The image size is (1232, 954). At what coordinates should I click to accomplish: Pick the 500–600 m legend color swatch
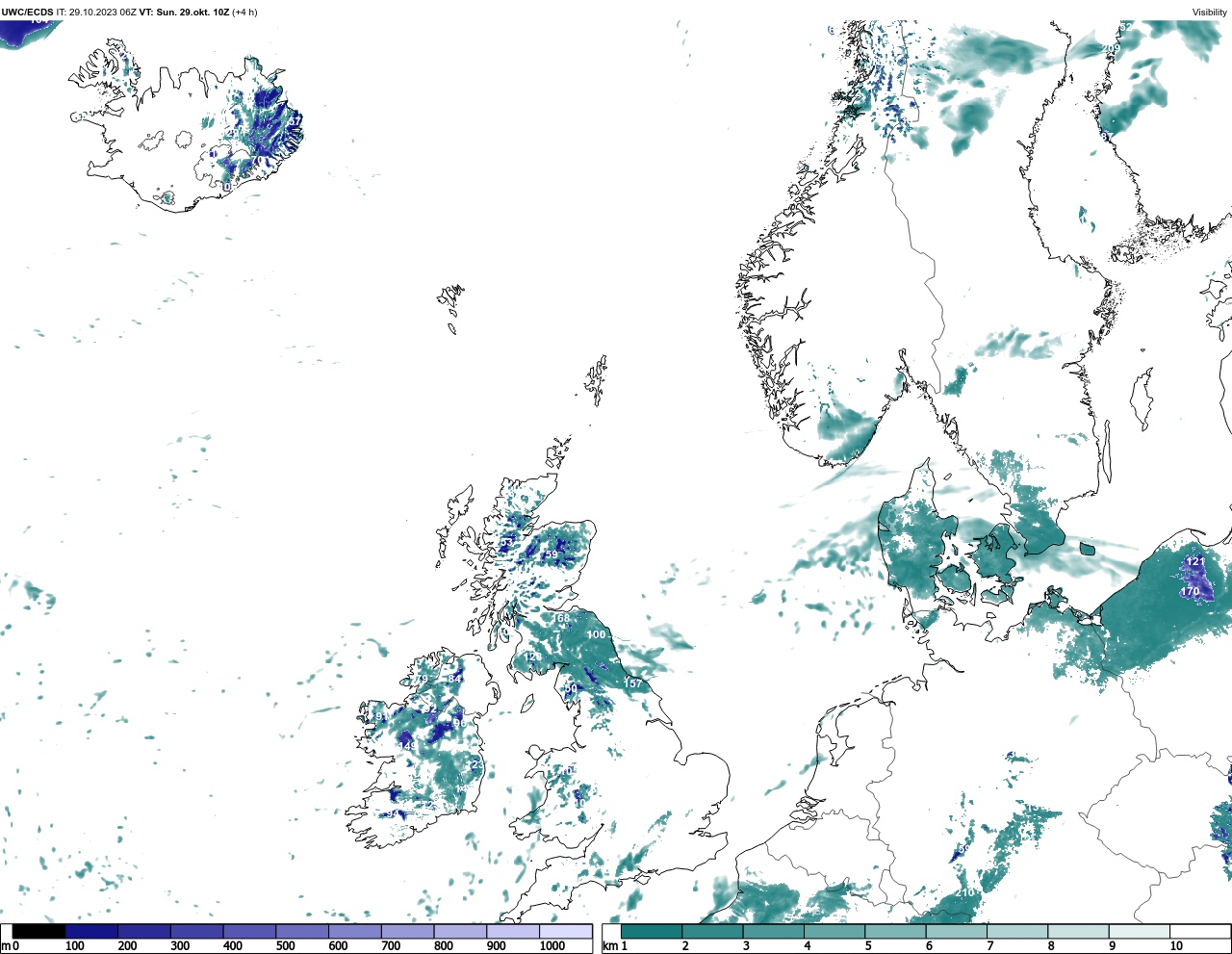click(302, 931)
